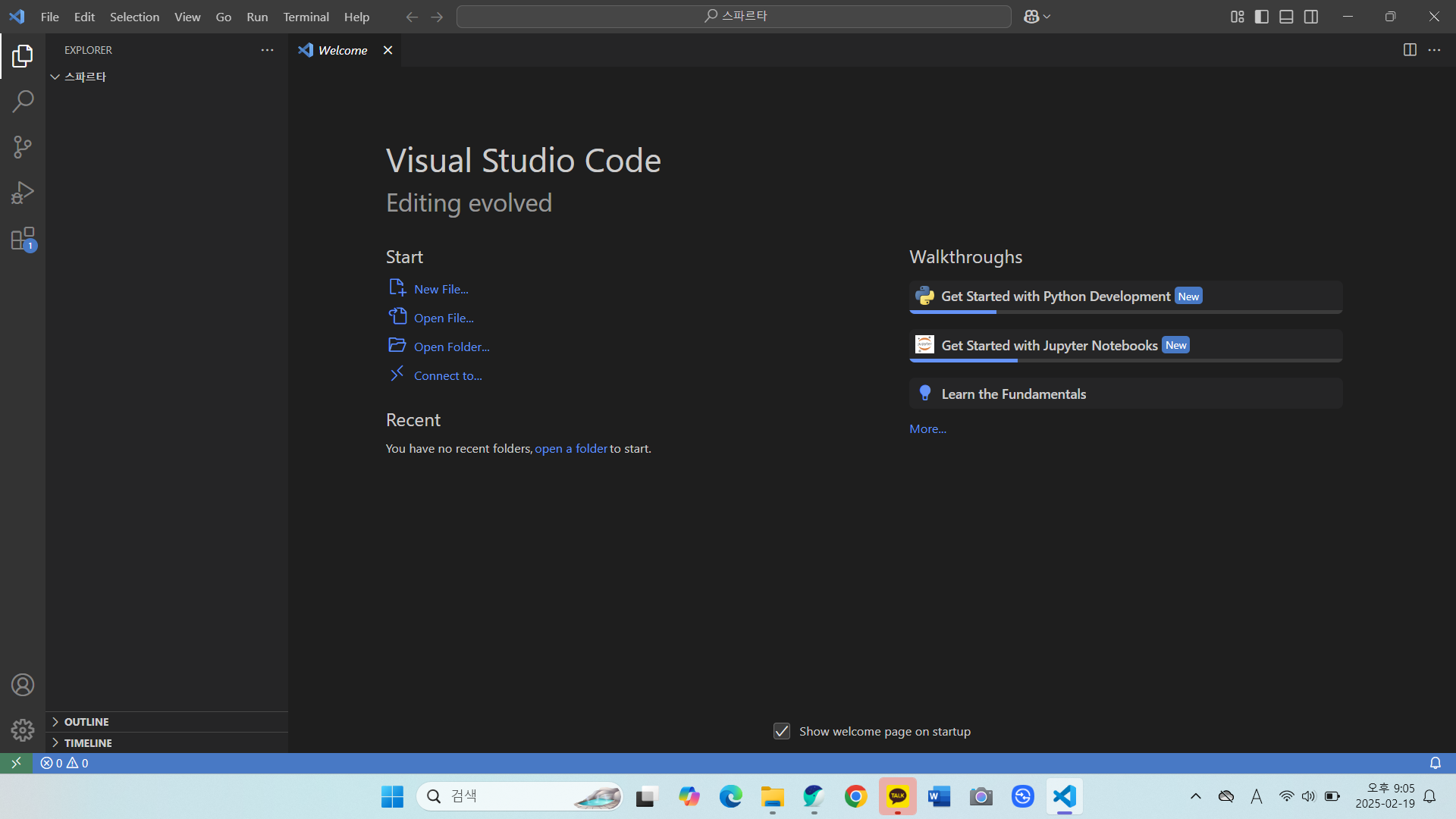
Task: Click the Python walkthrough icon
Action: coord(924,296)
